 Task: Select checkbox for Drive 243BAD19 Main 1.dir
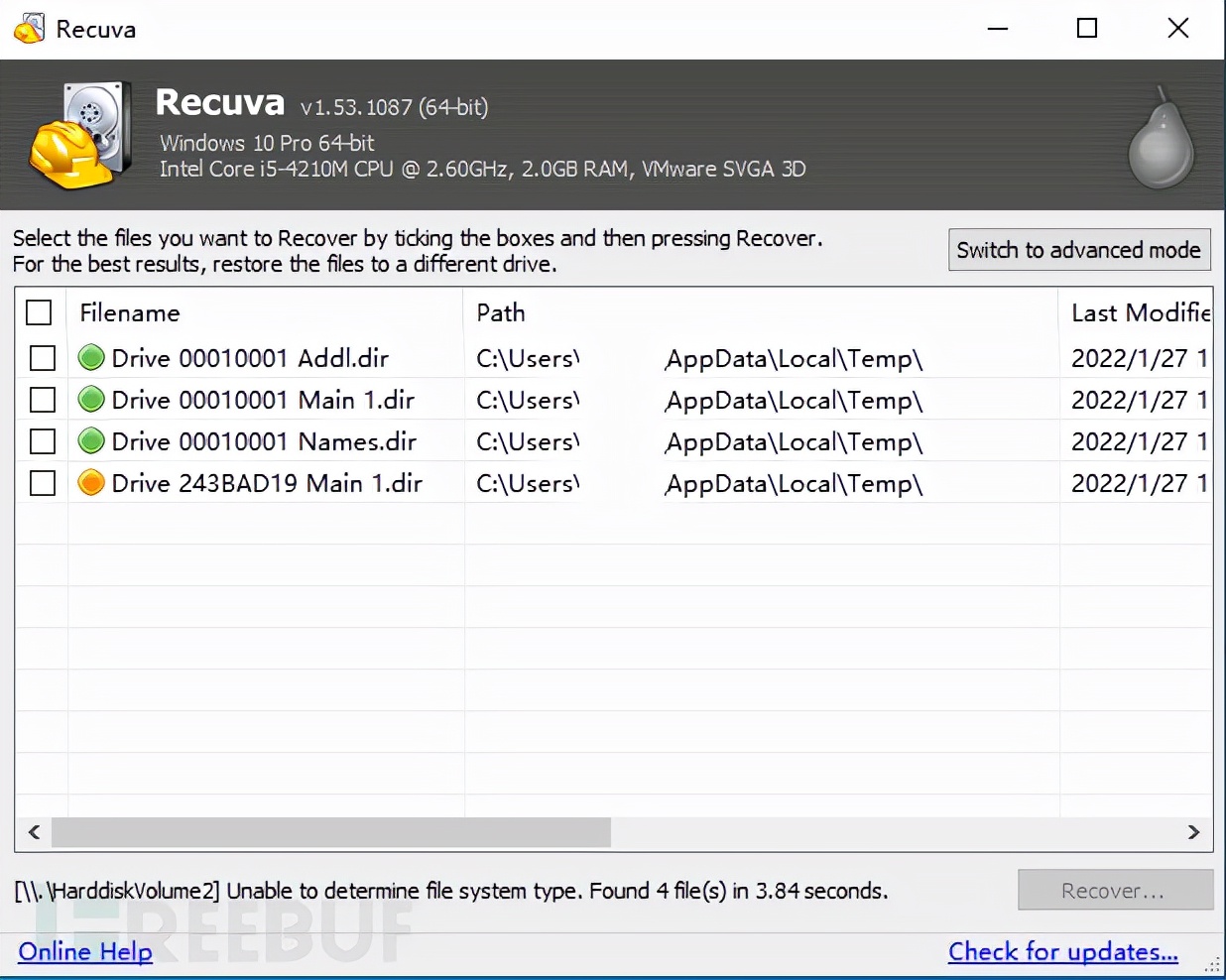click(43, 483)
